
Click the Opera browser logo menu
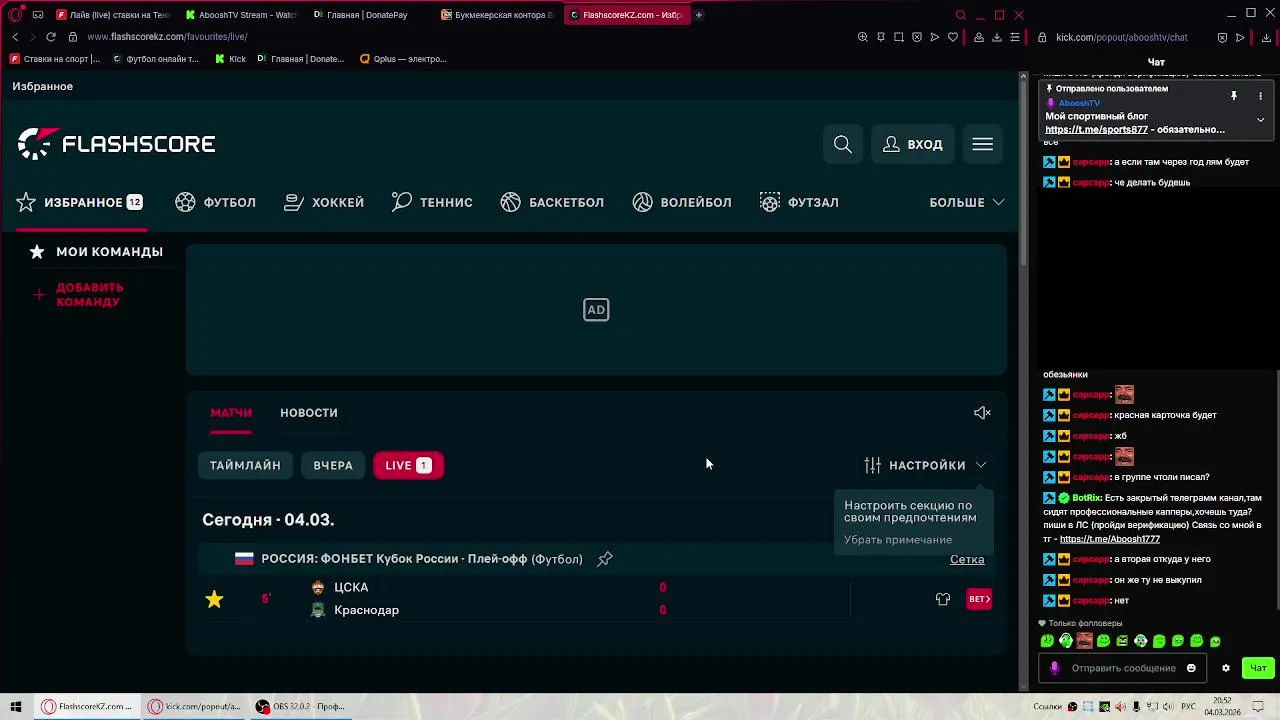[x=15, y=15]
